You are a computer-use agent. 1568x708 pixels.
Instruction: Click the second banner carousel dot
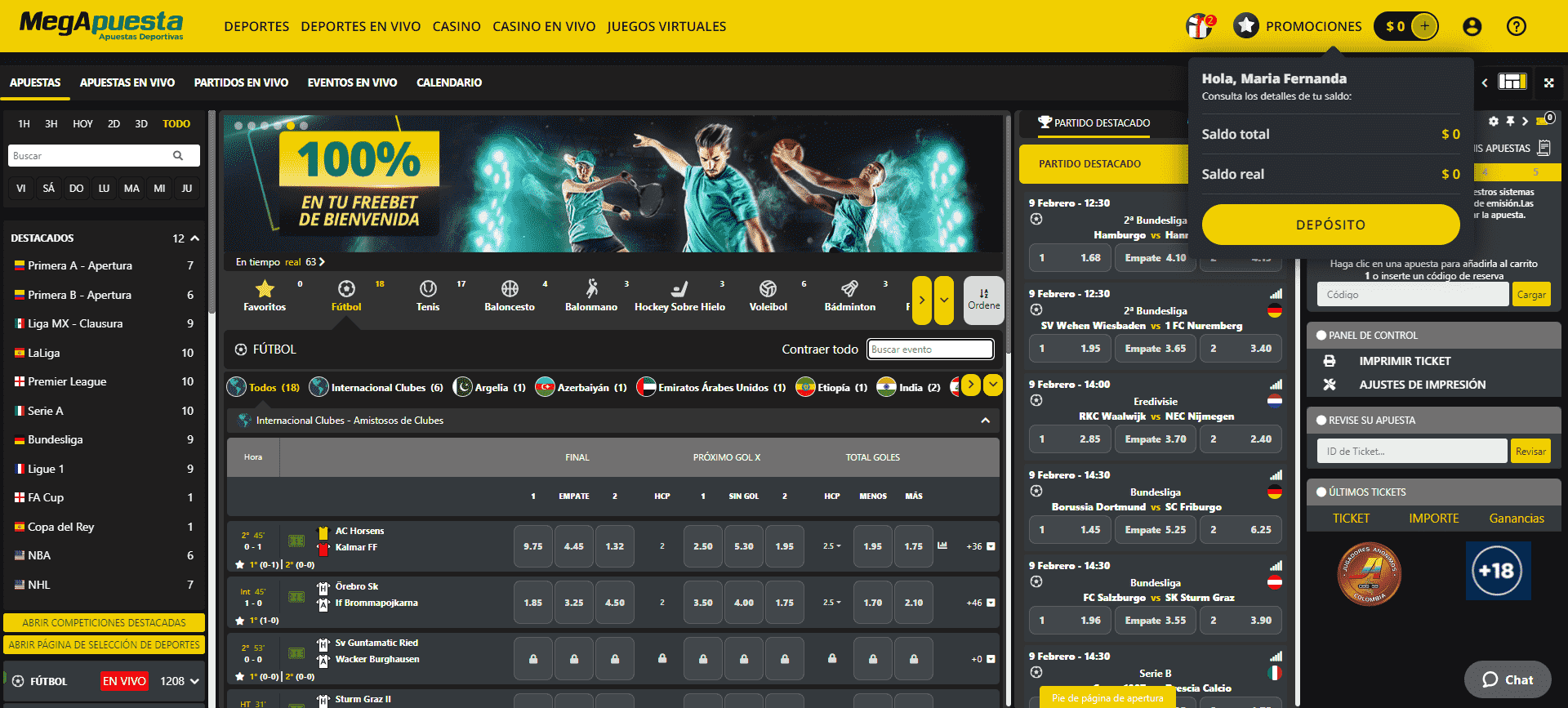252,126
